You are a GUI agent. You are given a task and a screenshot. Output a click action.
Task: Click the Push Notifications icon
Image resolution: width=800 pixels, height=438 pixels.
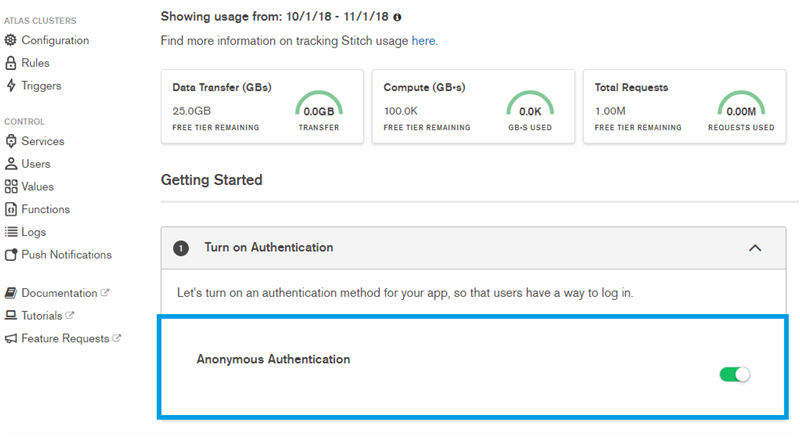coord(11,255)
